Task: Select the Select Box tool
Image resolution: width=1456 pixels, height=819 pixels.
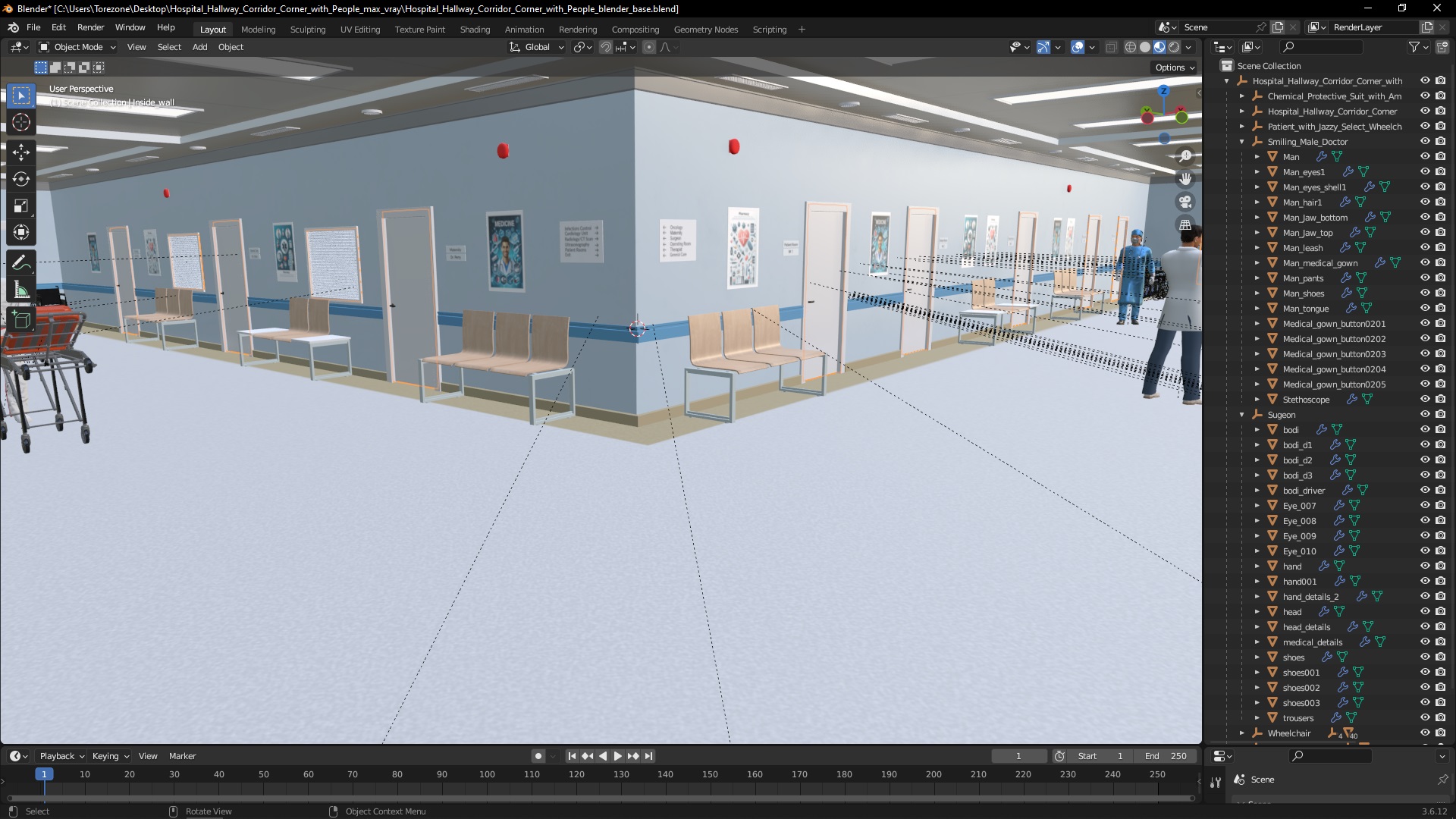Action: tap(21, 96)
